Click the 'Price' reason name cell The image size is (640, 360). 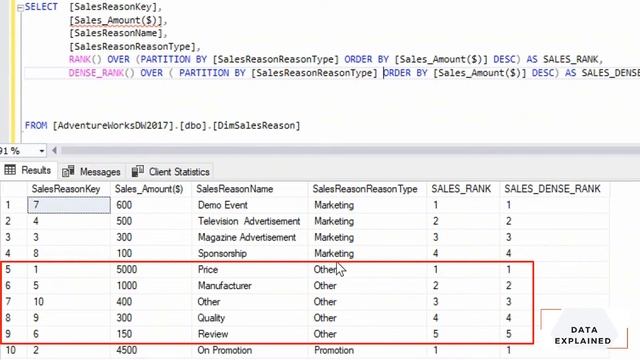pyautogui.click(x=250, y=269)
